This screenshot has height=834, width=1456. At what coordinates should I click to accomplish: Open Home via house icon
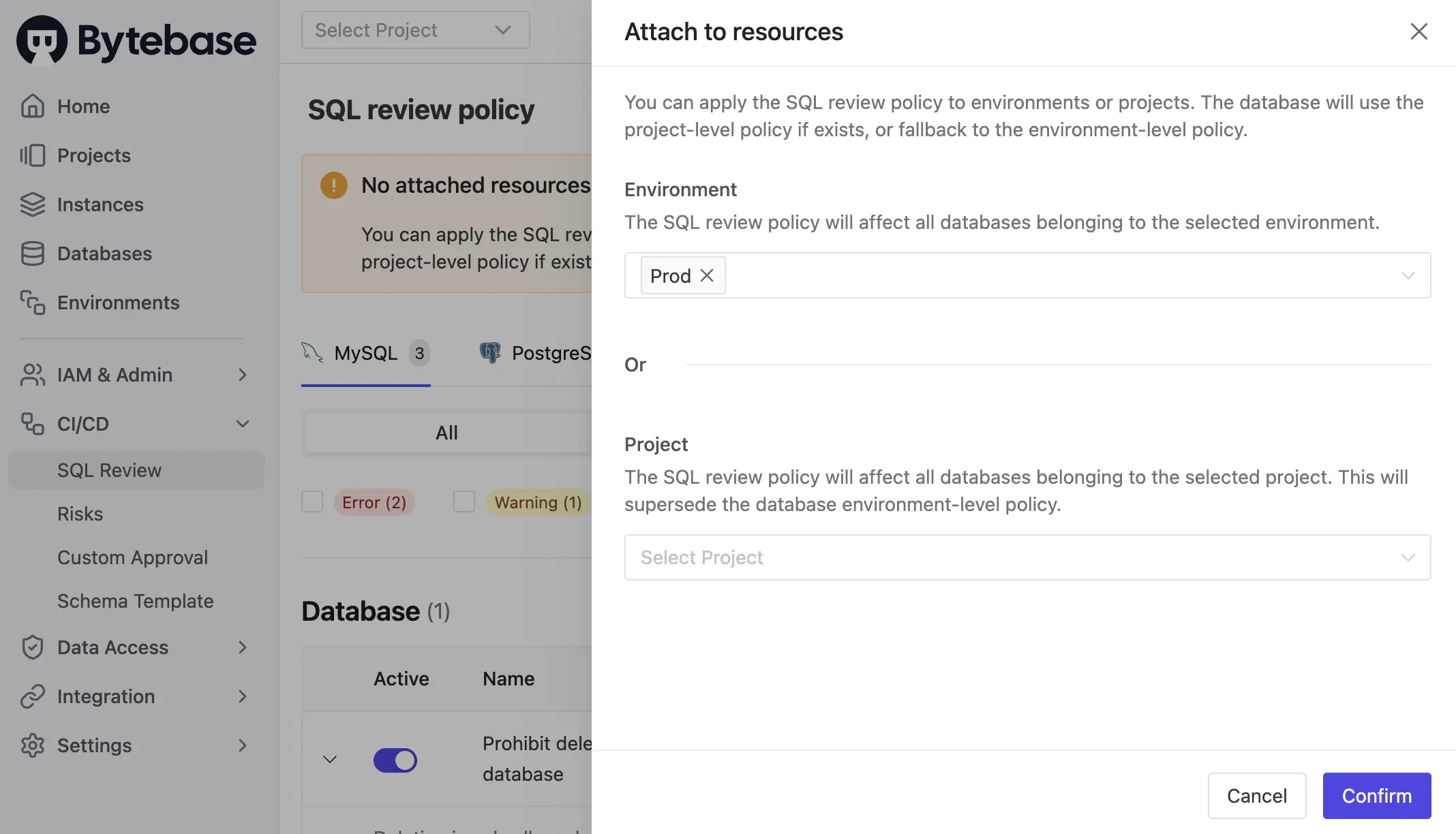point(32,106)
